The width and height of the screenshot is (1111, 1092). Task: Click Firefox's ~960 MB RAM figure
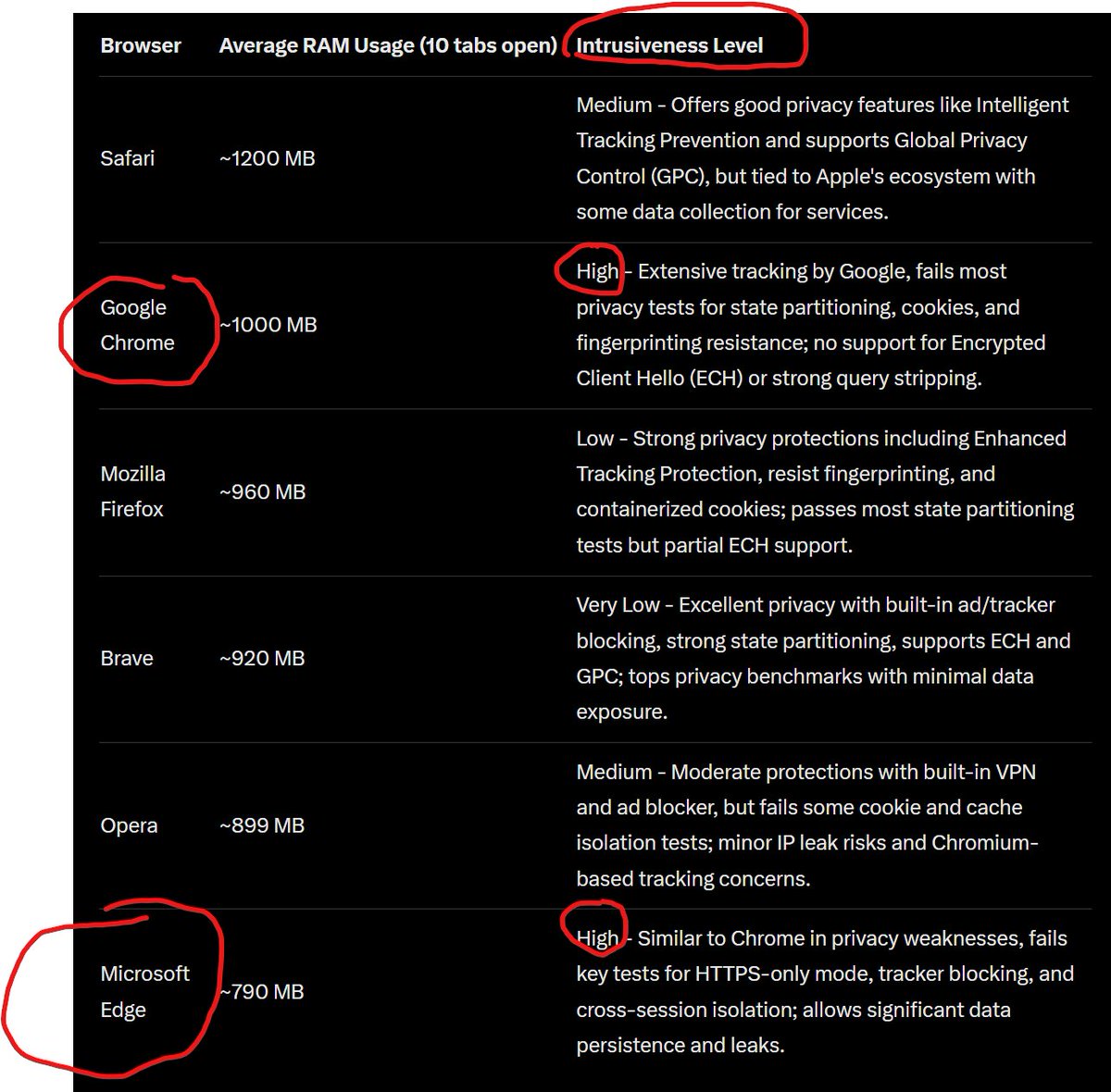point(262,491)
